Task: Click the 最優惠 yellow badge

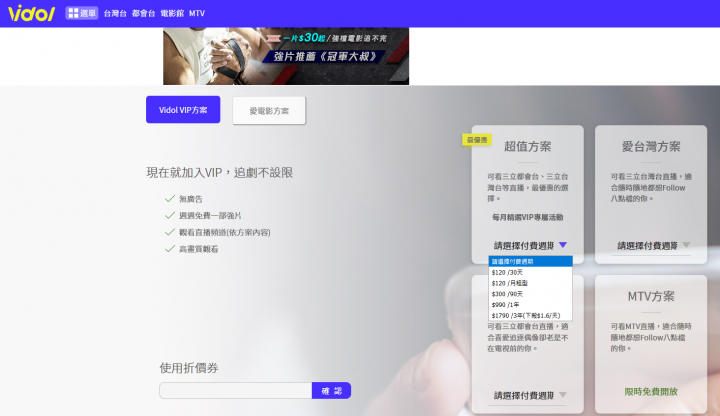Action: tap(477, 140)
